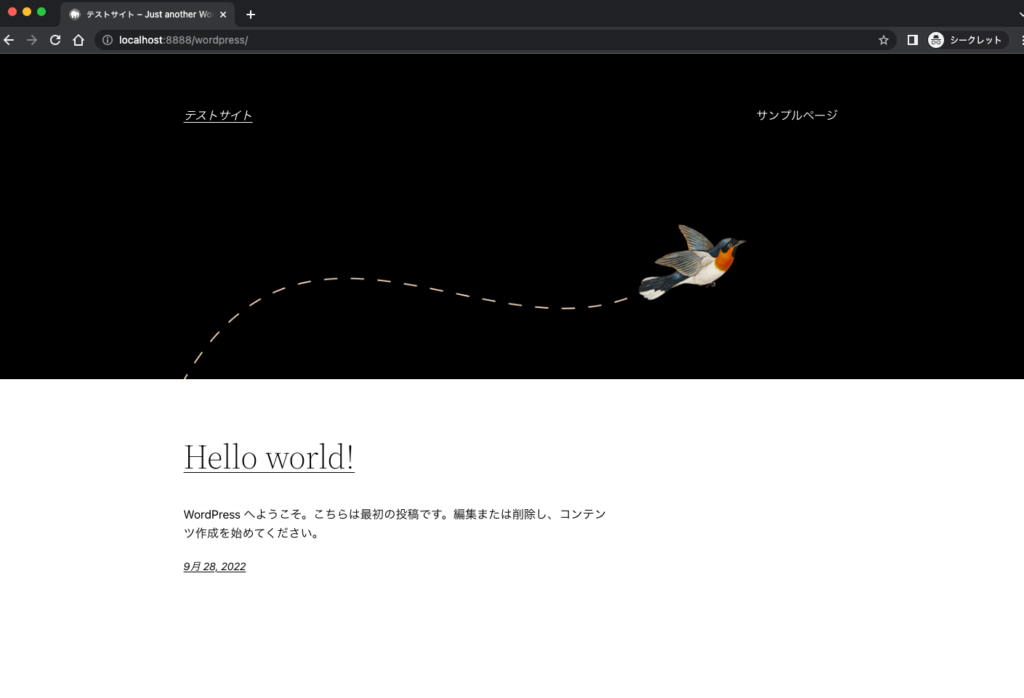This screenshot has width=1024, height=698.
Task: Bookmark this page with the star icon
Action: point(883,40)
